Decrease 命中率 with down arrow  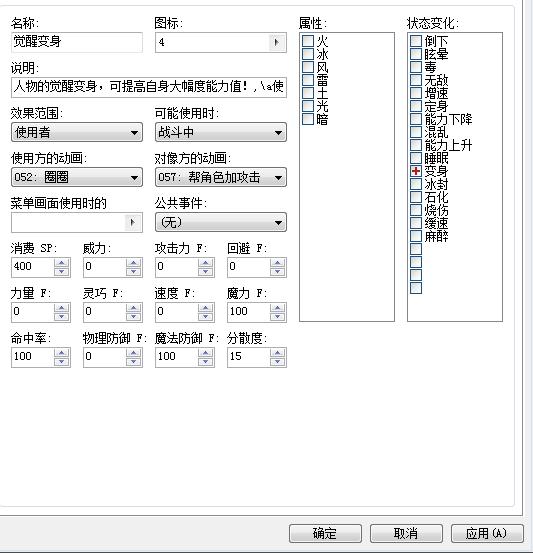[61, 361]
